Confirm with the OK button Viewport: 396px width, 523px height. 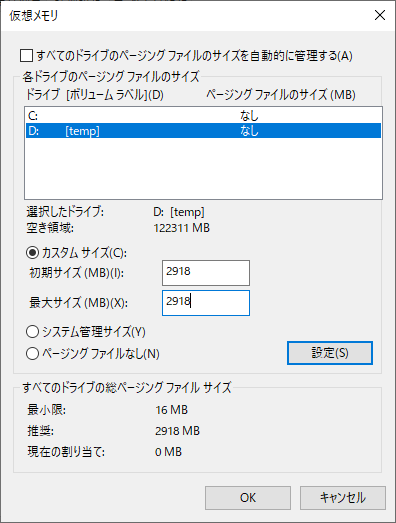248,498
